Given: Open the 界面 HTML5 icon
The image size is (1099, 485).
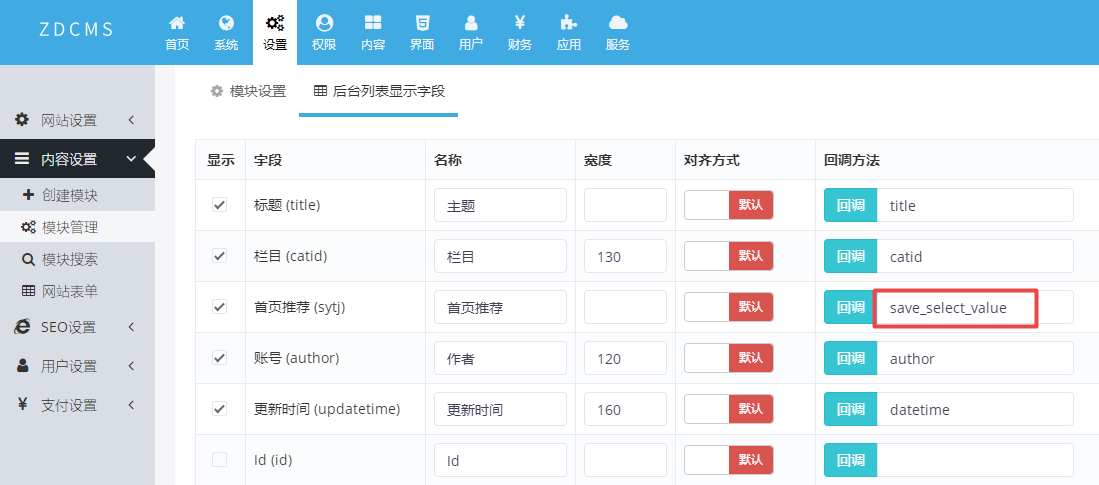Looking at the screenshot, I should 422,23.
